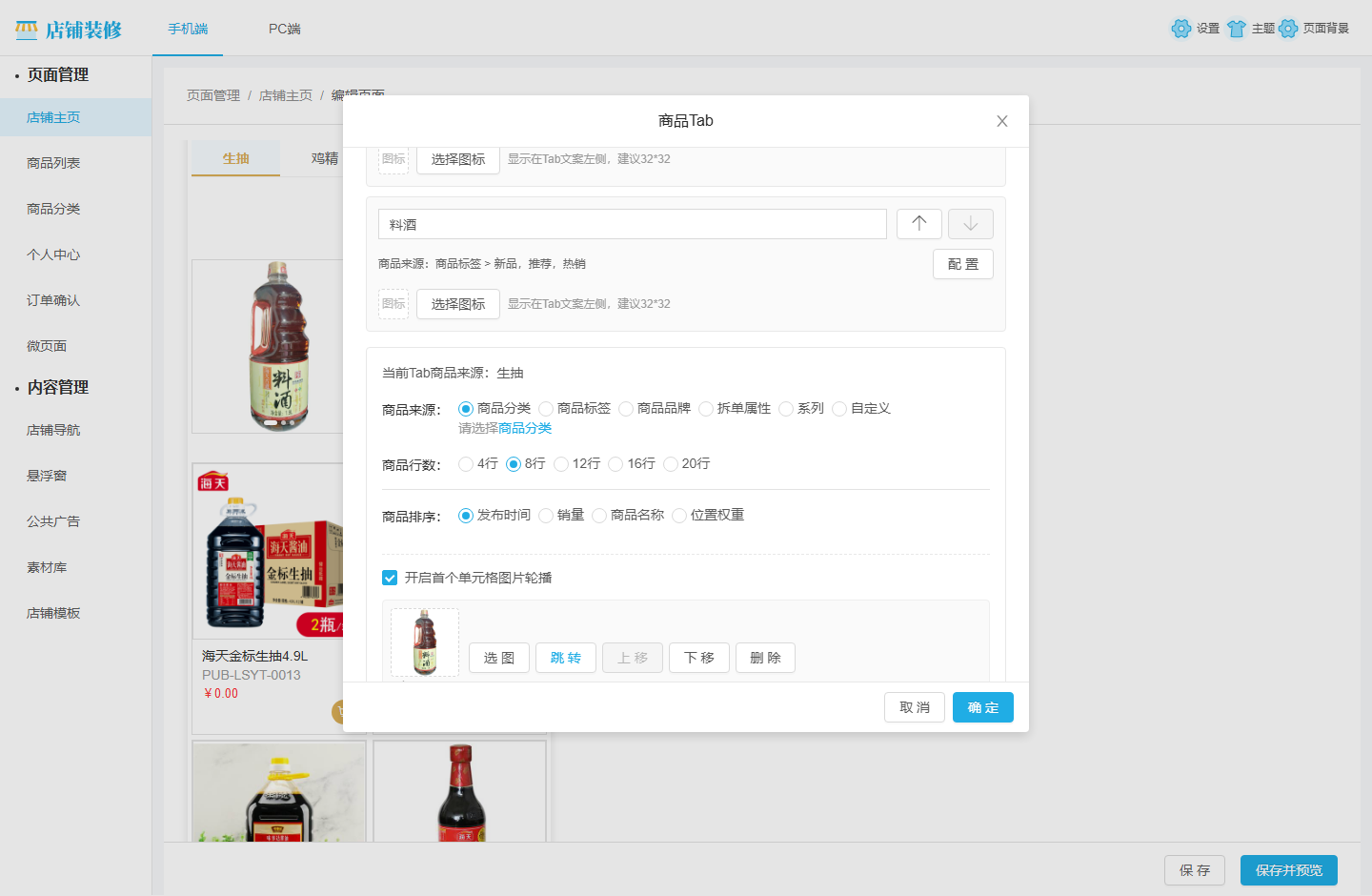Select 商品品牌 as product source
This screenshot has width=1372, height=896.
[626, 409]
